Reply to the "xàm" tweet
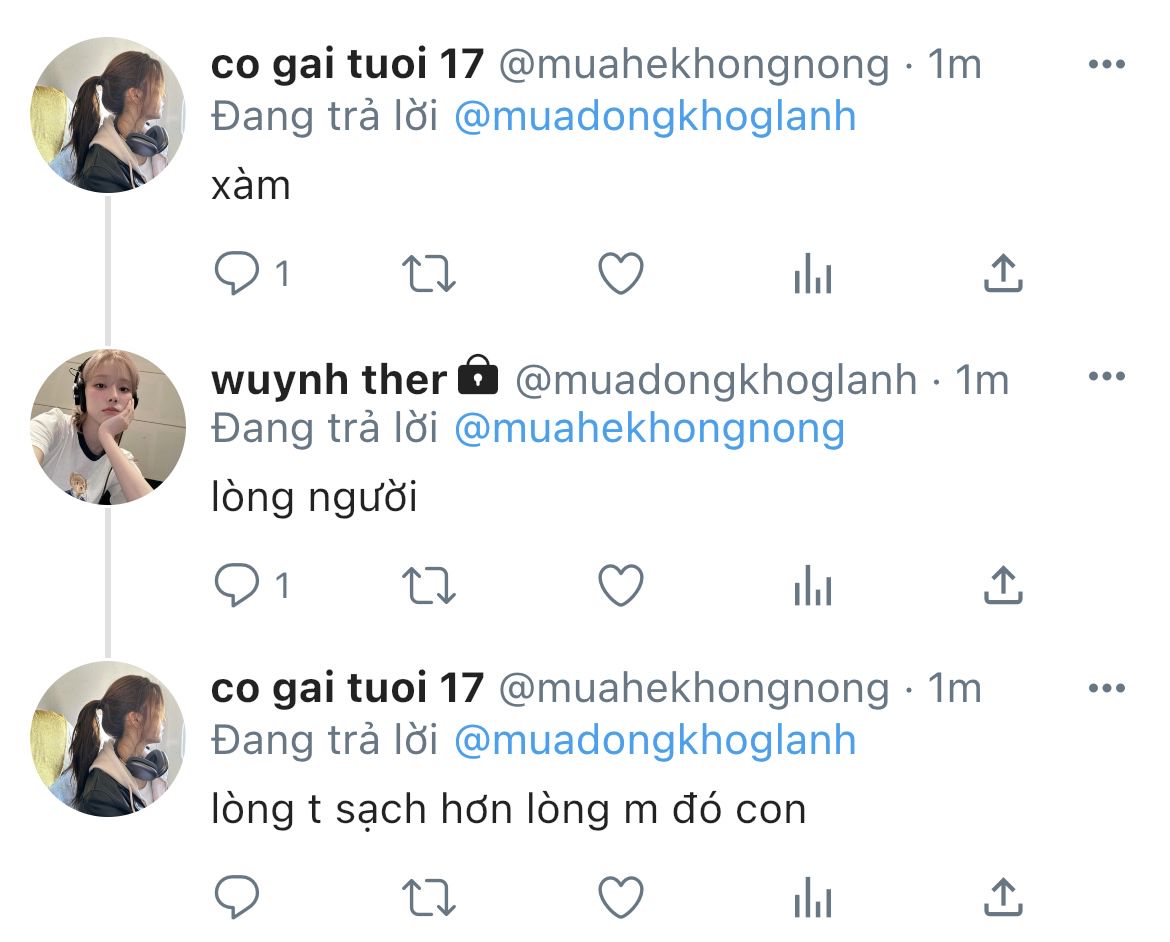The height and width of the screenshot is (942, 1170). [x=237, y=273]
